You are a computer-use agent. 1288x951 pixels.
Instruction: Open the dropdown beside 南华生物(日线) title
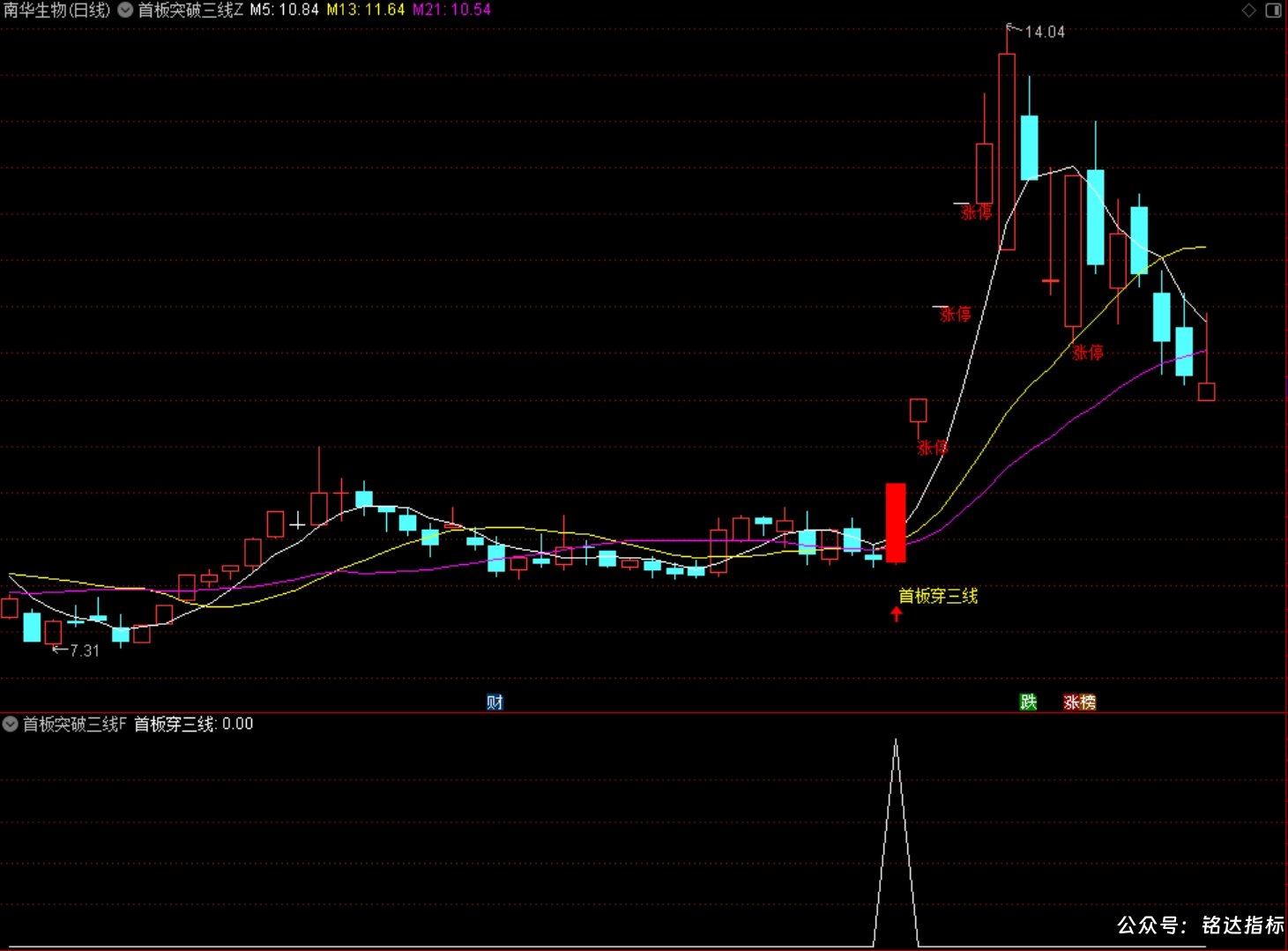[x=125, y=10]
